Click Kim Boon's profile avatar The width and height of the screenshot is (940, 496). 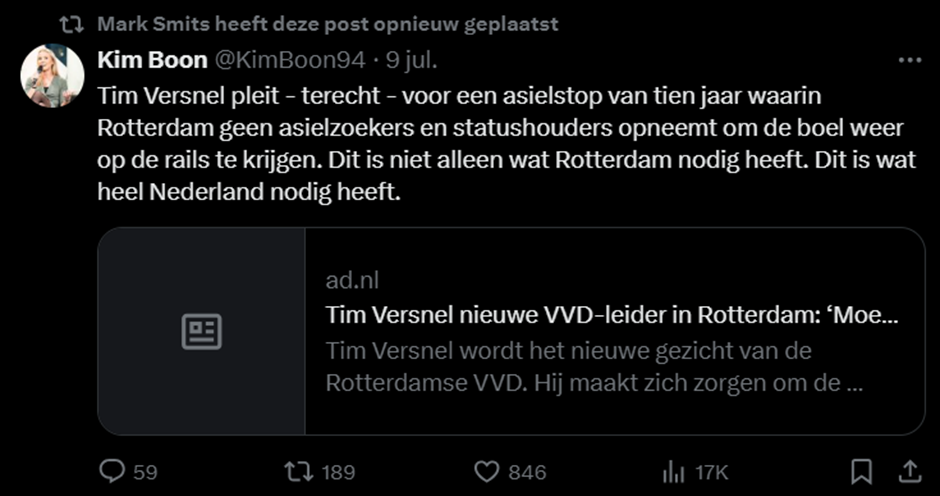pos(53,76)
